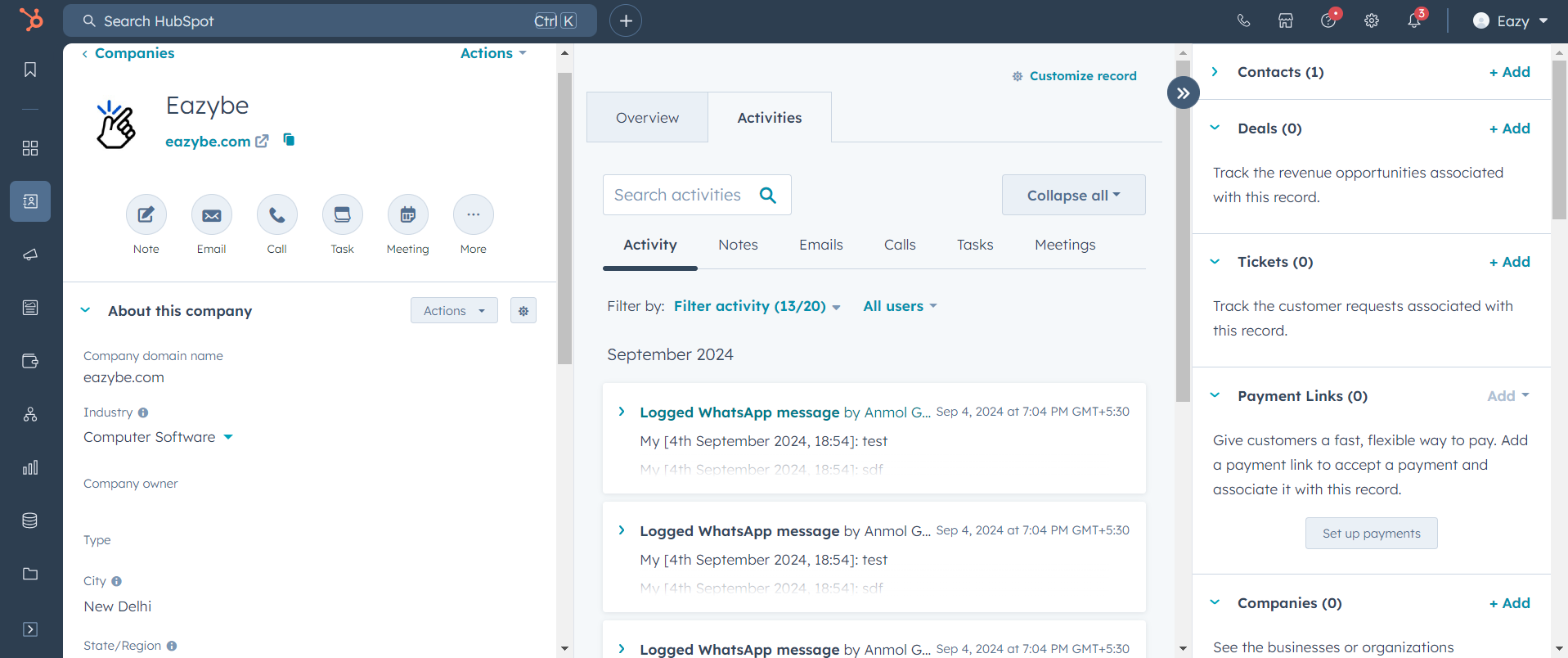Viewport: 1568px width, 658px height.
Task: Open the All users filter dropdown
Action: point(900,306)
